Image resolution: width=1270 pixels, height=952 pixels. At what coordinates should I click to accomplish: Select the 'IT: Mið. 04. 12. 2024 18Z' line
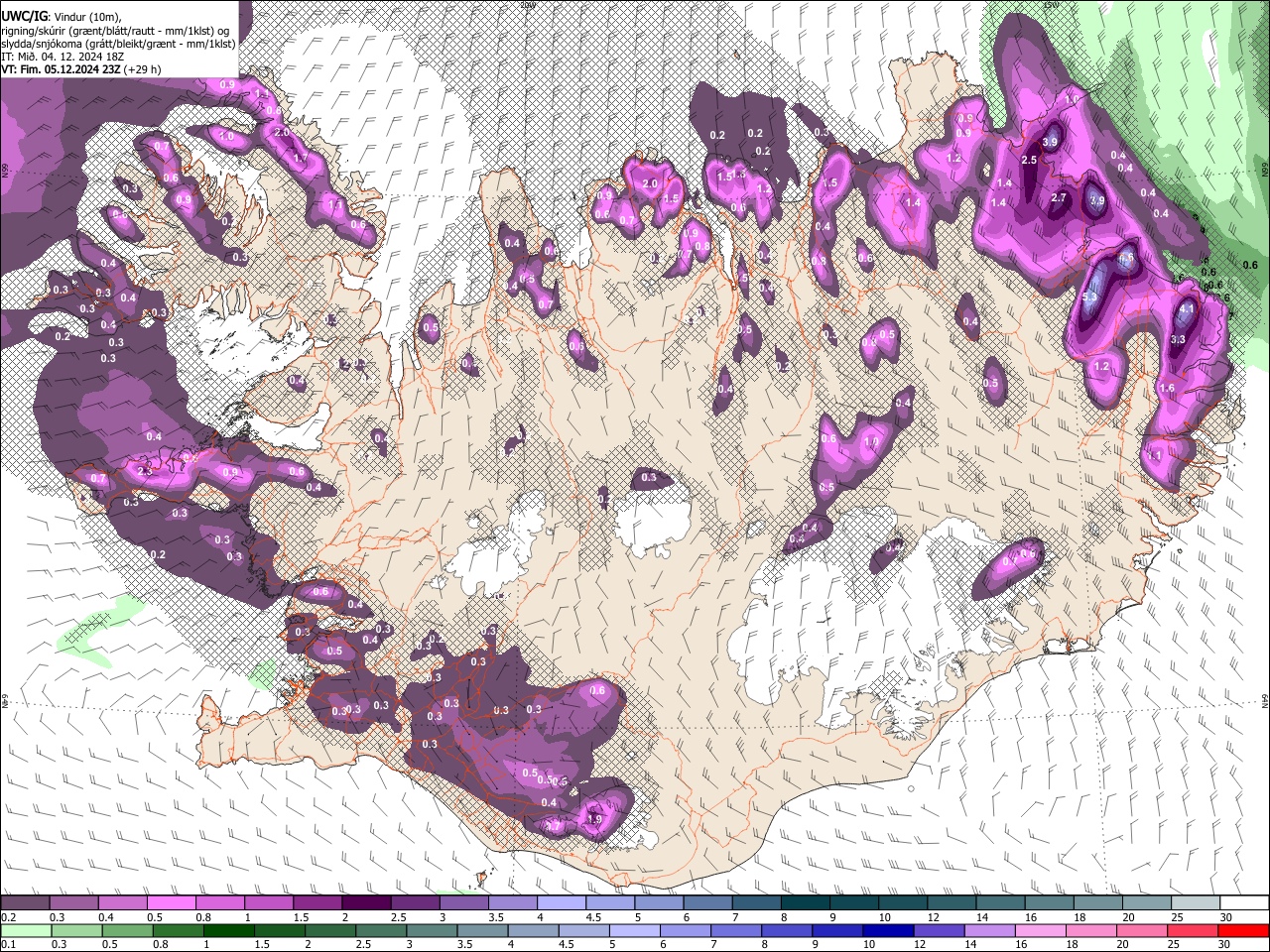click(x=63, y=57)
